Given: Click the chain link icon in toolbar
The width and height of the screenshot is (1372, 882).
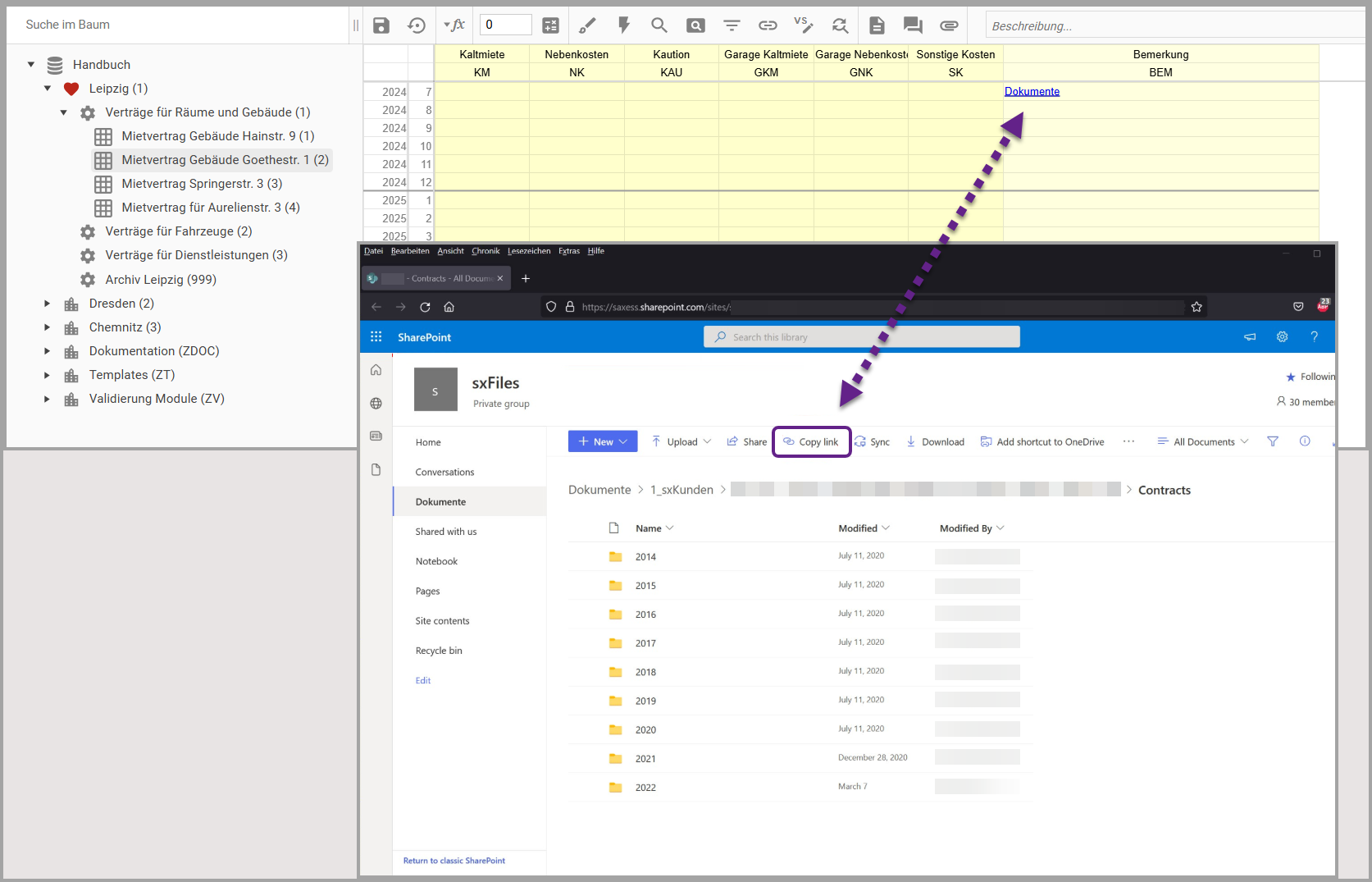Looking at the screenshot, I should pos(768,25).
